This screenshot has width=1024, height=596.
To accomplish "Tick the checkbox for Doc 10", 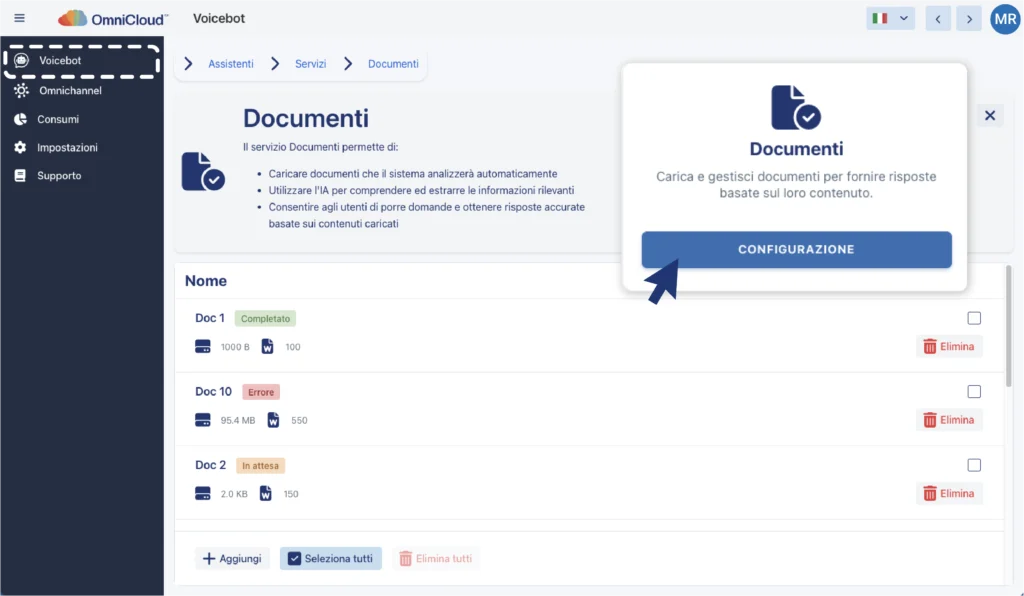I will [974, 392].
